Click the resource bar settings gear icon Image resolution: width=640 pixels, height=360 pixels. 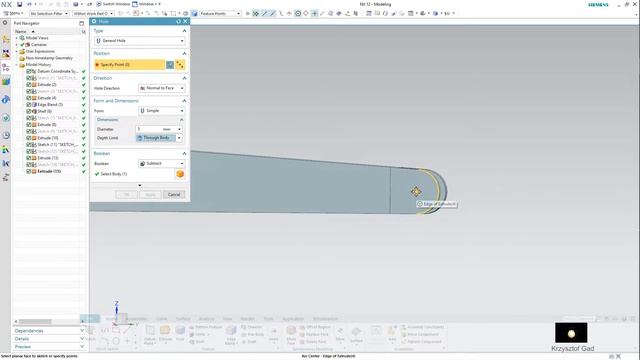(5, 23)
